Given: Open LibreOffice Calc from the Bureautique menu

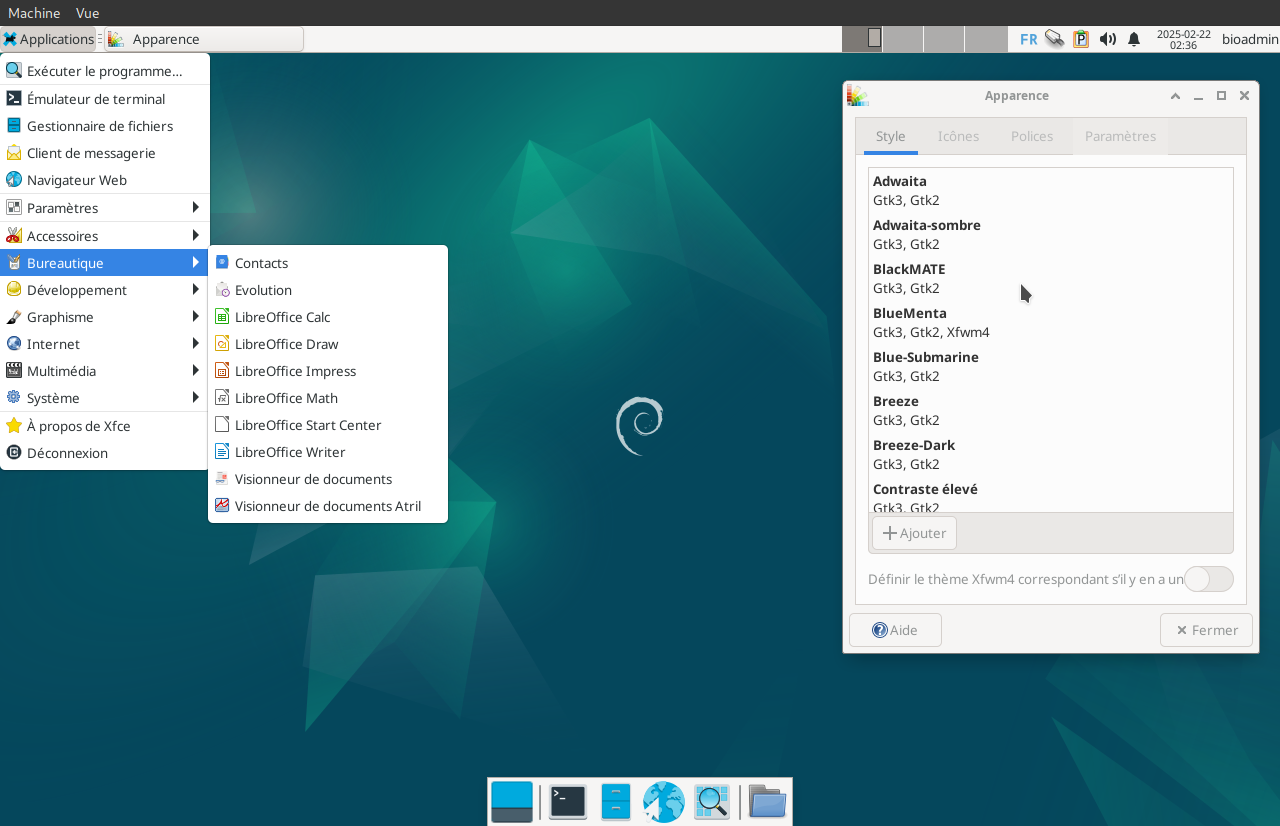Looking at the screenshot, I should [x=282, y=317].
